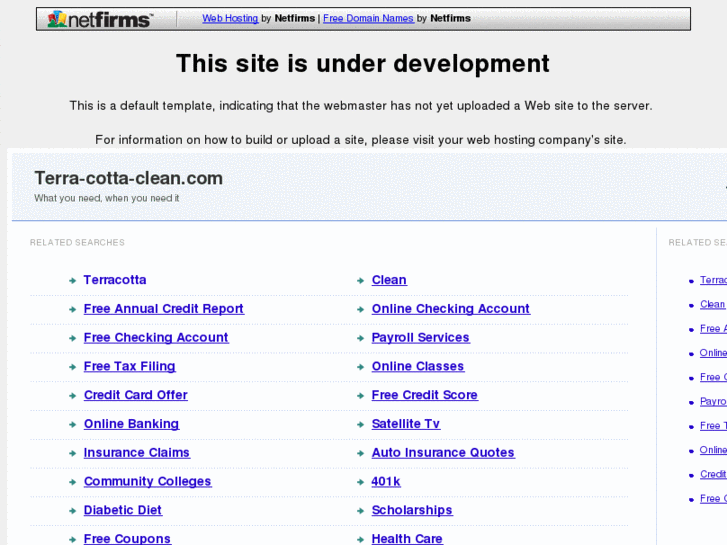Click the arrow bullet beside Free Tax Filing
Viewport: 727px width, 545px height.
72,367
